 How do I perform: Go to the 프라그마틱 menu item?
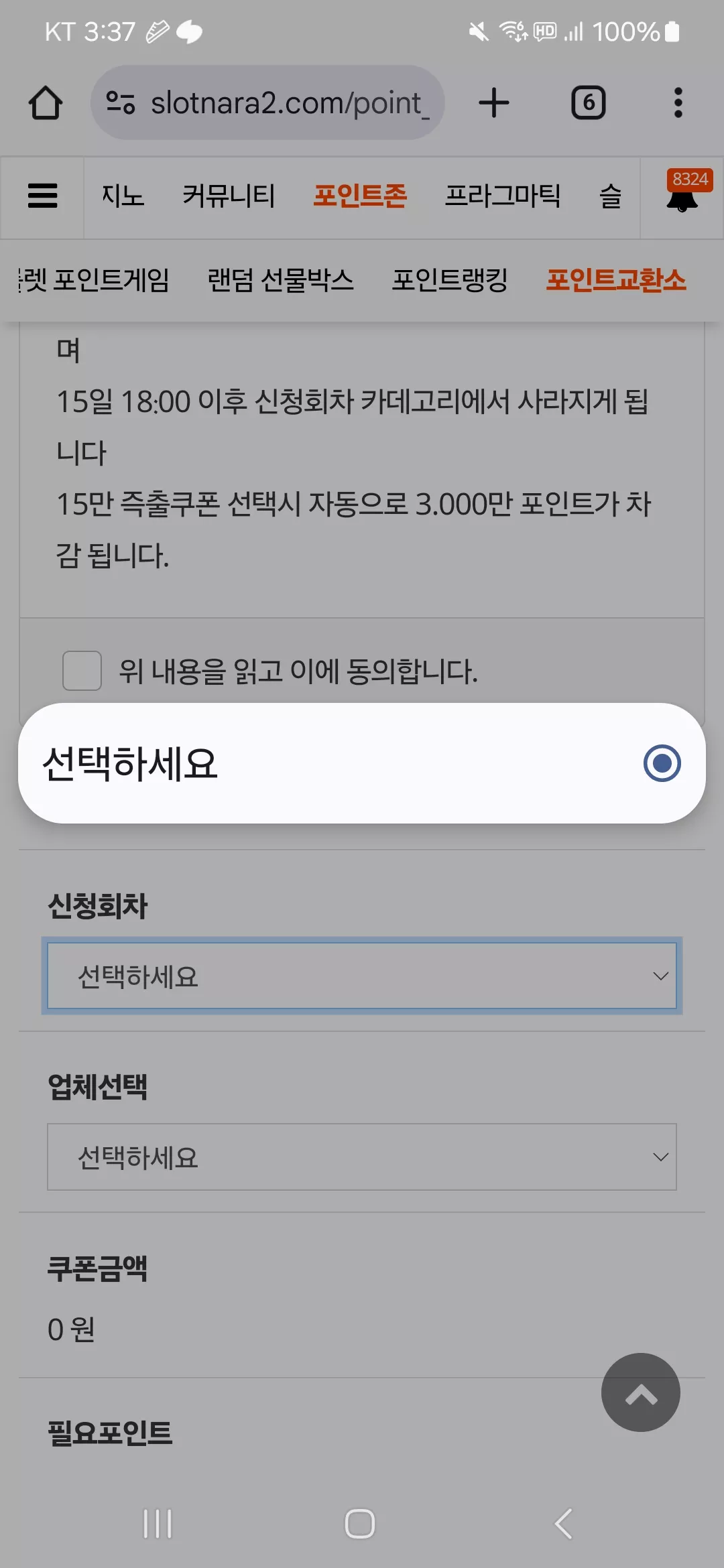503,196
